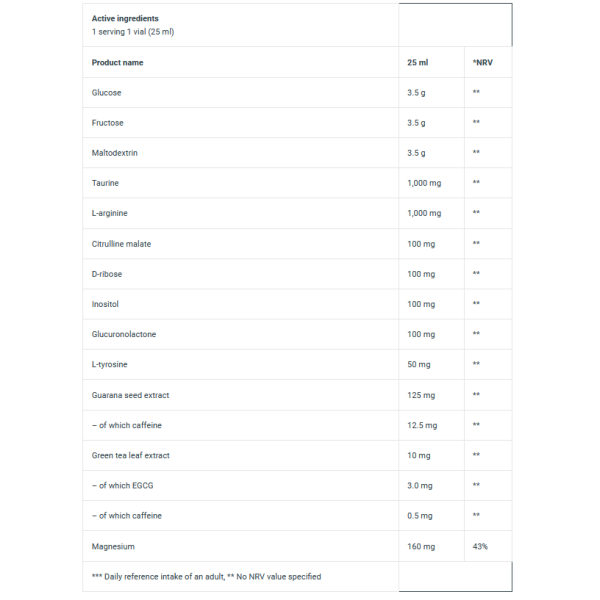Image resolution: width=600 pixels, height=600 pixels.
Task: Click the Active ingredients heading
Action: pos(125,18)
